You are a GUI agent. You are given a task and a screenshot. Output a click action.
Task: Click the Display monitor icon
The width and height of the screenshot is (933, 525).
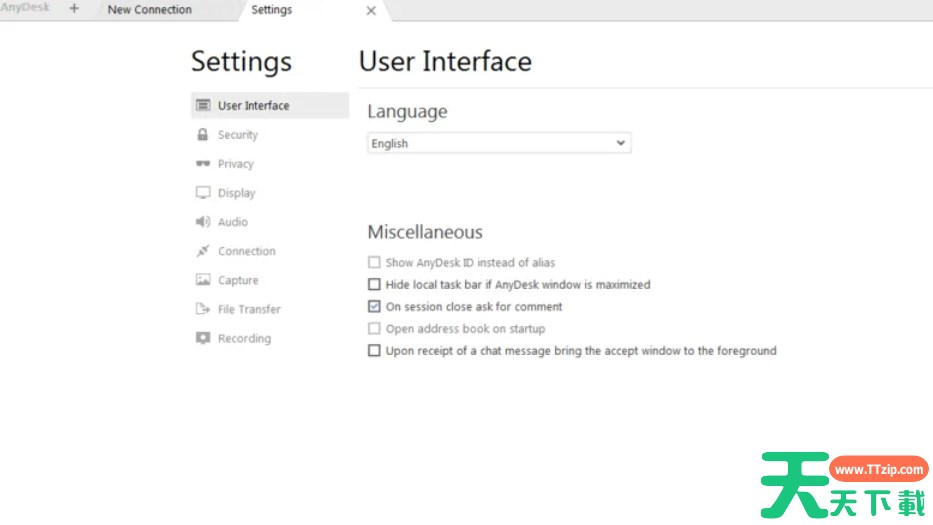(203, 193)
